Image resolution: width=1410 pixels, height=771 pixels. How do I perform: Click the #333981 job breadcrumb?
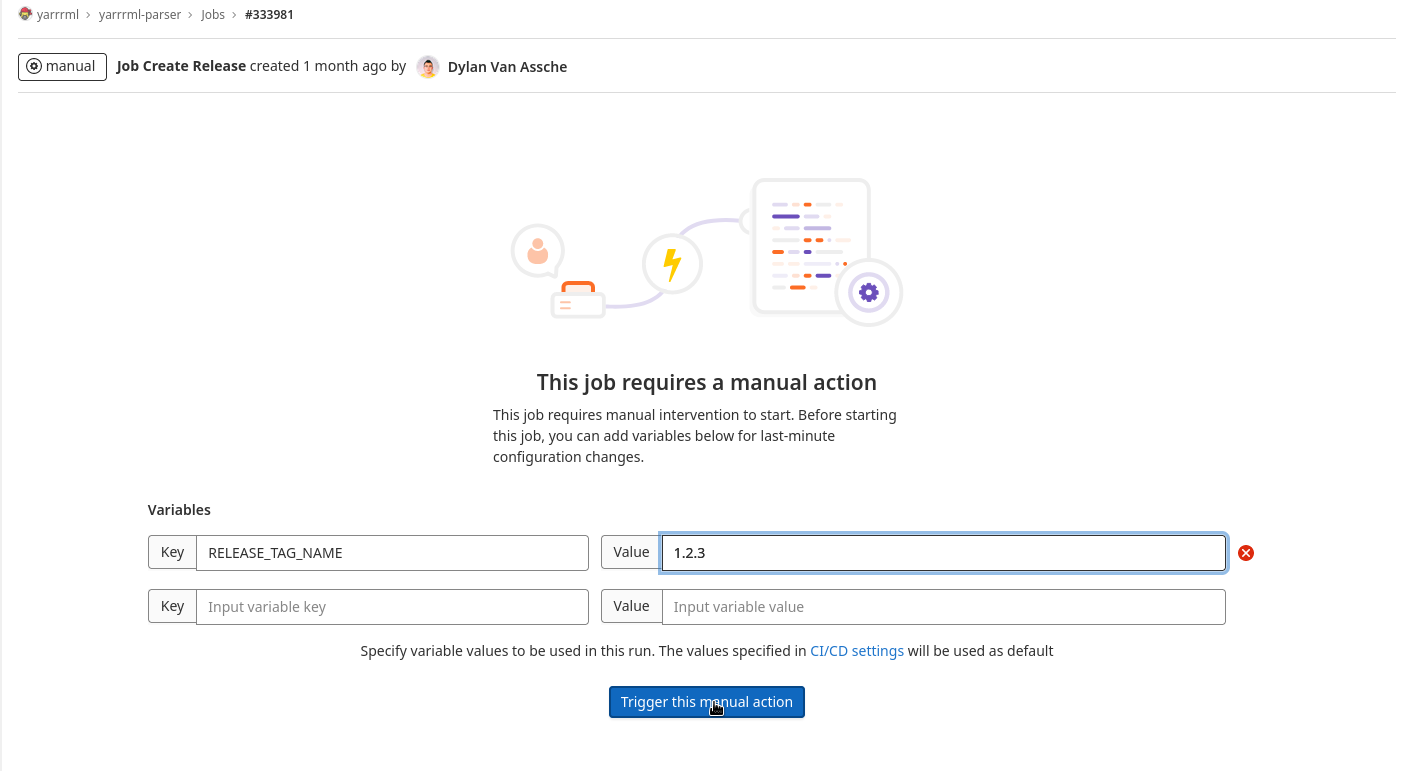tap(269, 15)
